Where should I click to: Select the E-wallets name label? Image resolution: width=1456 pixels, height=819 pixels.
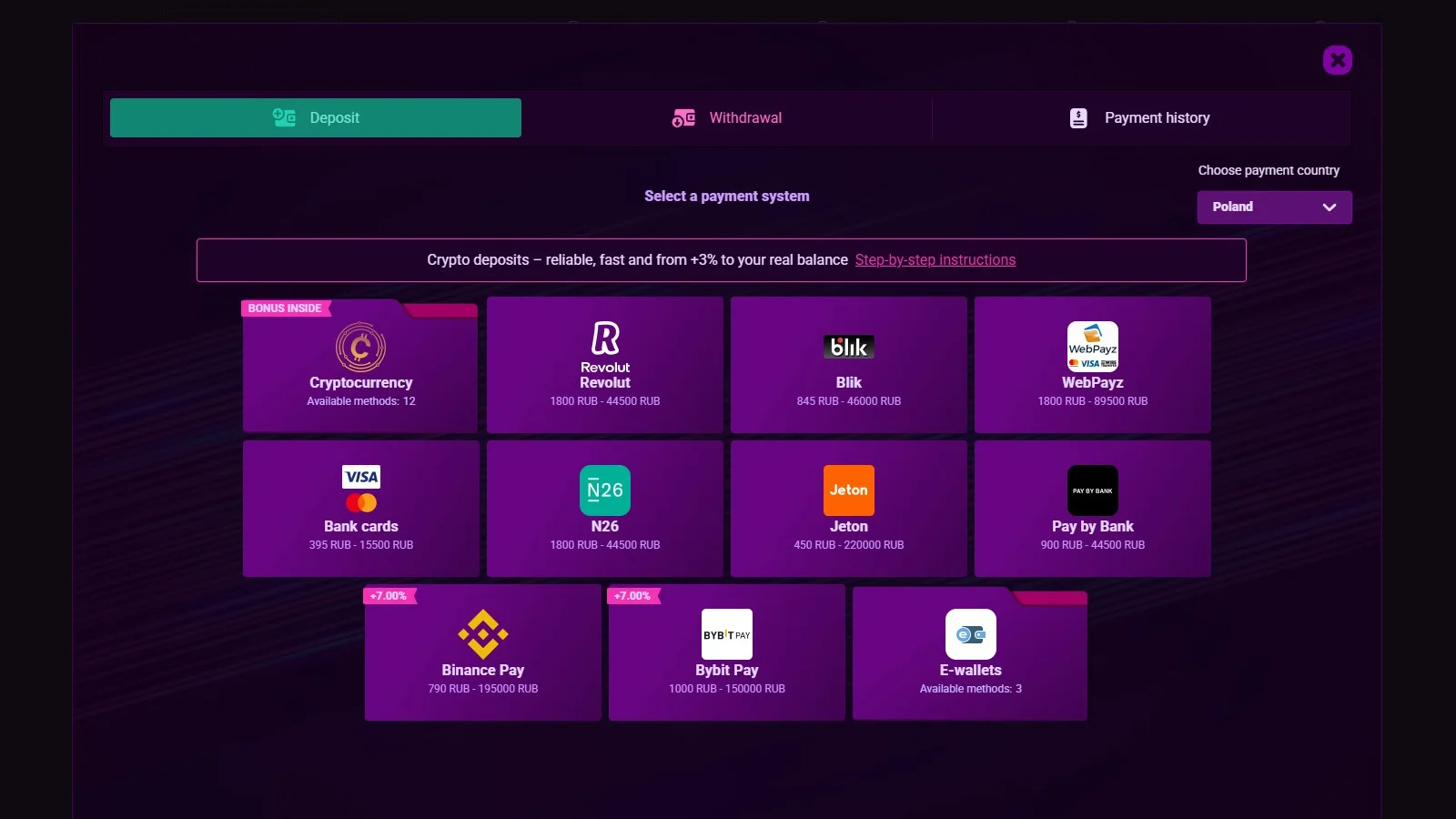click(x=971, y=671)
